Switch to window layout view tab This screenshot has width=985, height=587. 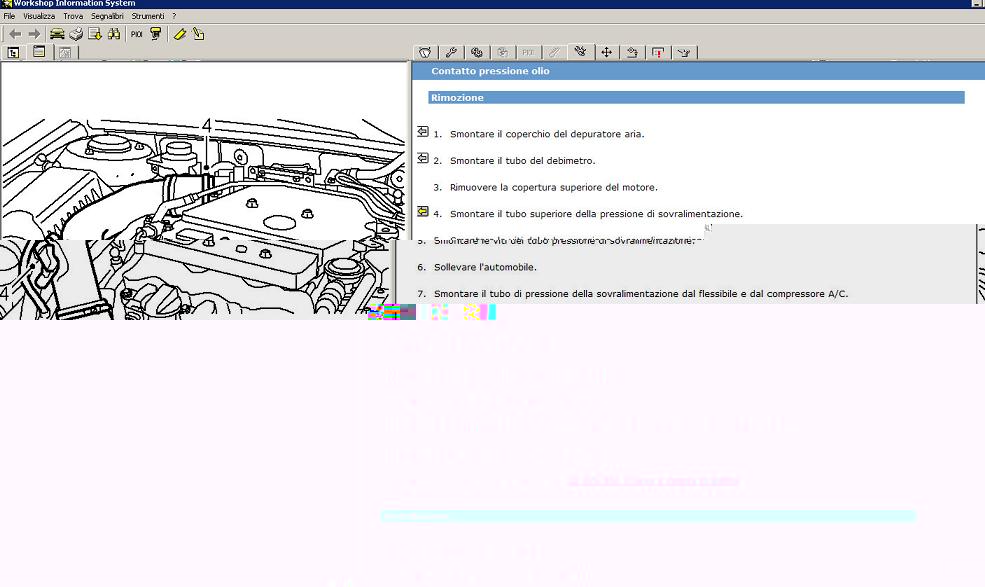39,52
